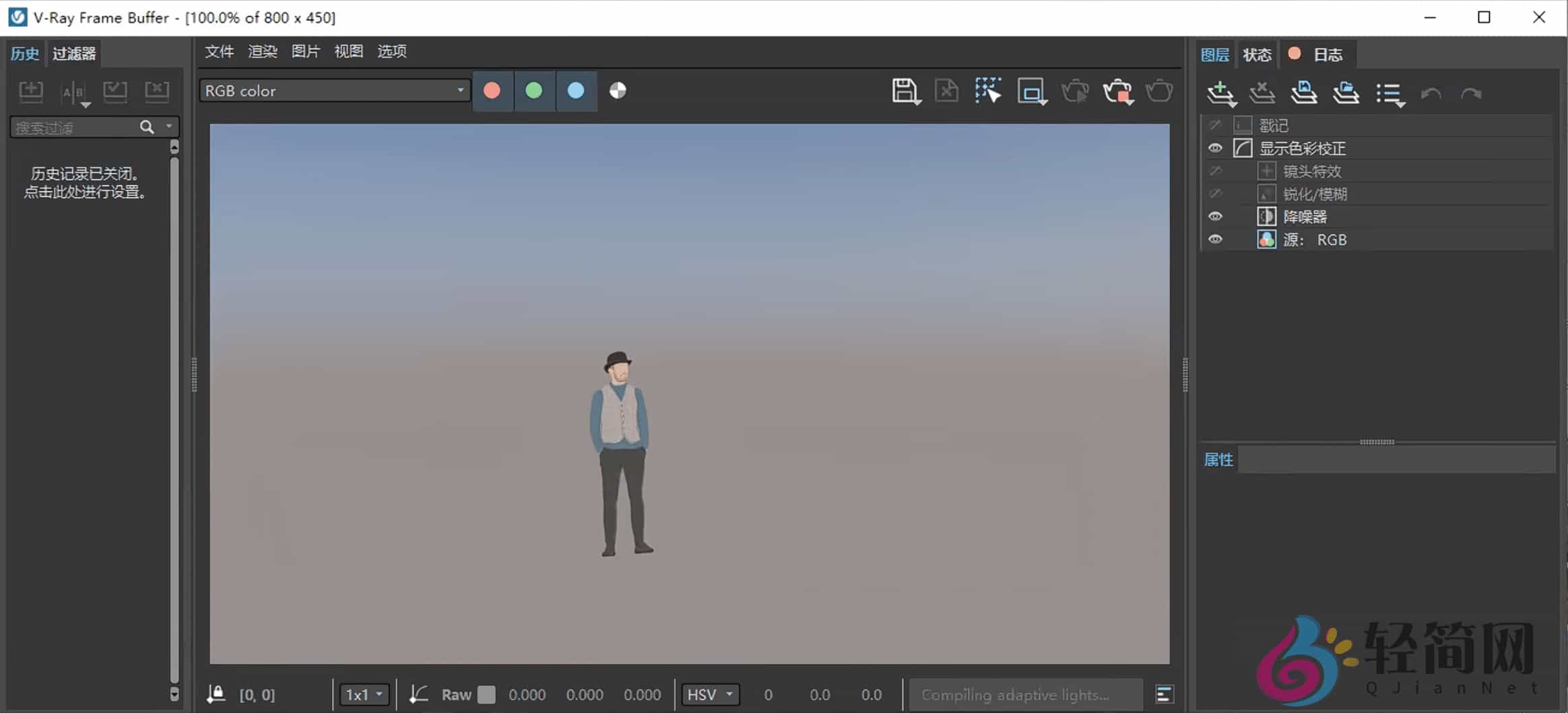Delete the selected correction layer

pyautogui.click(x=1261, y=93)
